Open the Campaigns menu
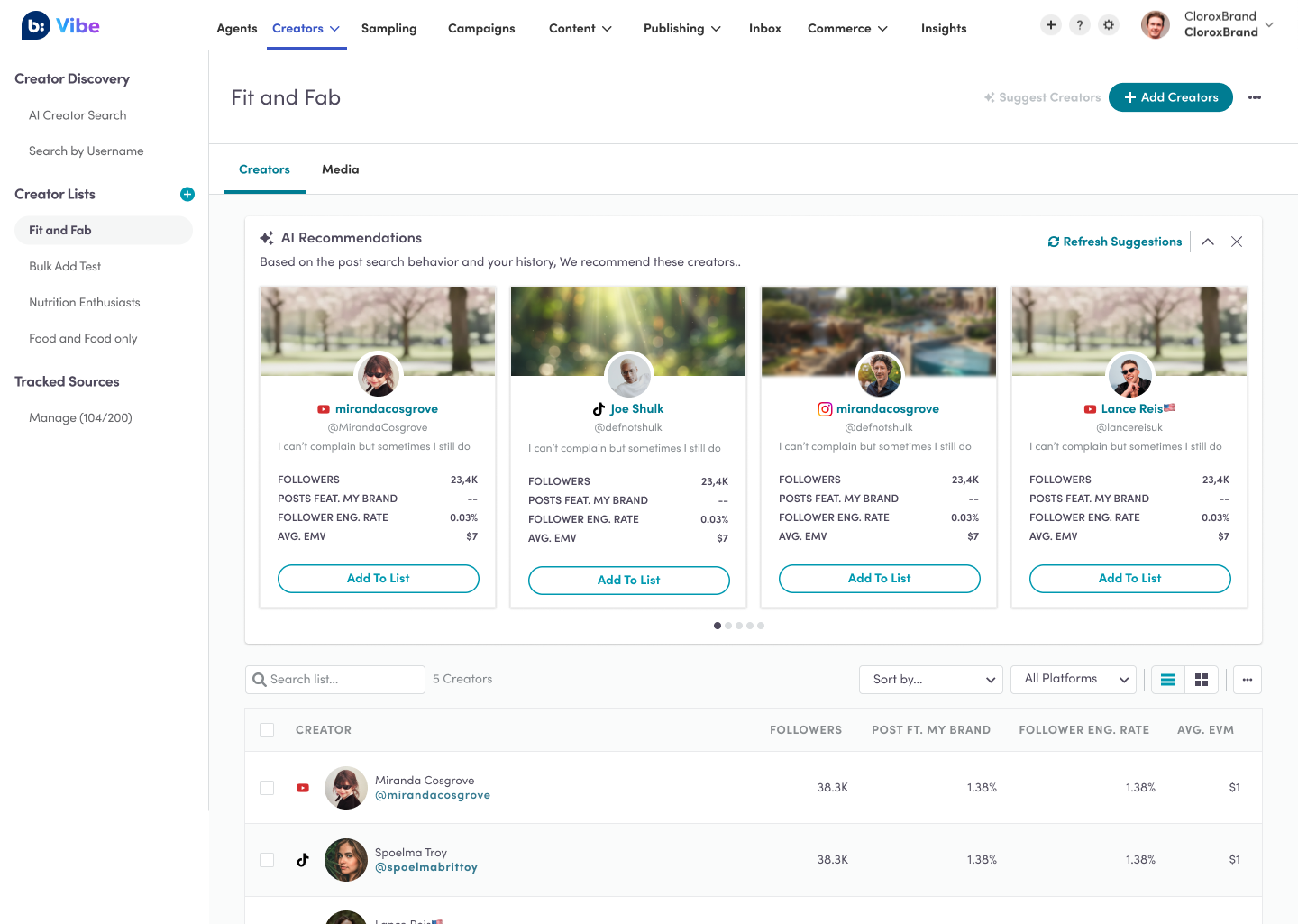The image size is (1298, 924). tap(481, 28)
